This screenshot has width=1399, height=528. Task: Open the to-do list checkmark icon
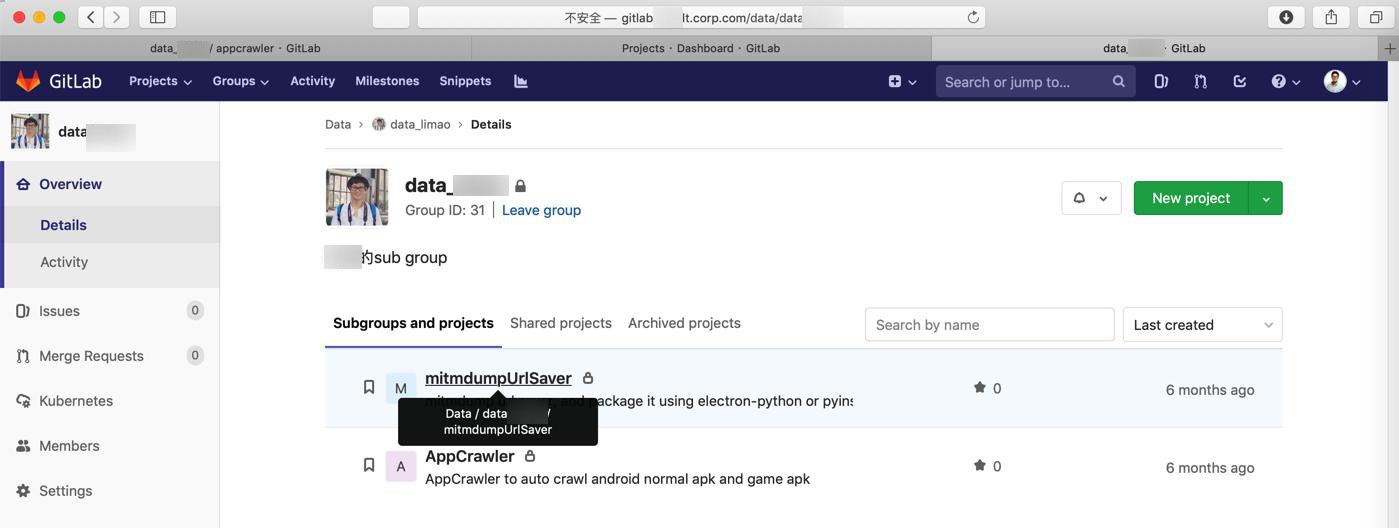pyautogui.click(x=1240, y=82)
